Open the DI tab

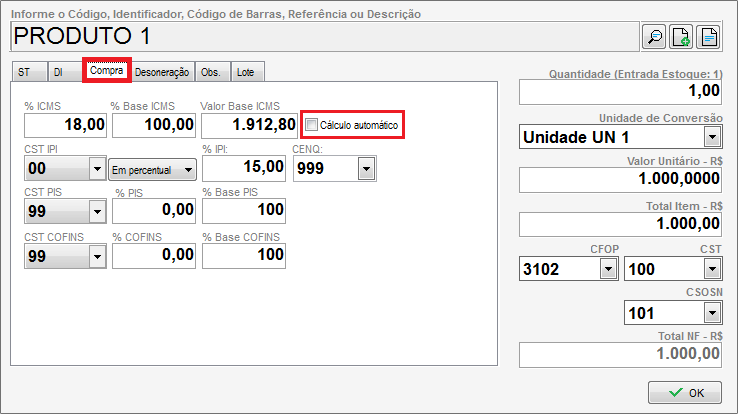click(64, 72)
